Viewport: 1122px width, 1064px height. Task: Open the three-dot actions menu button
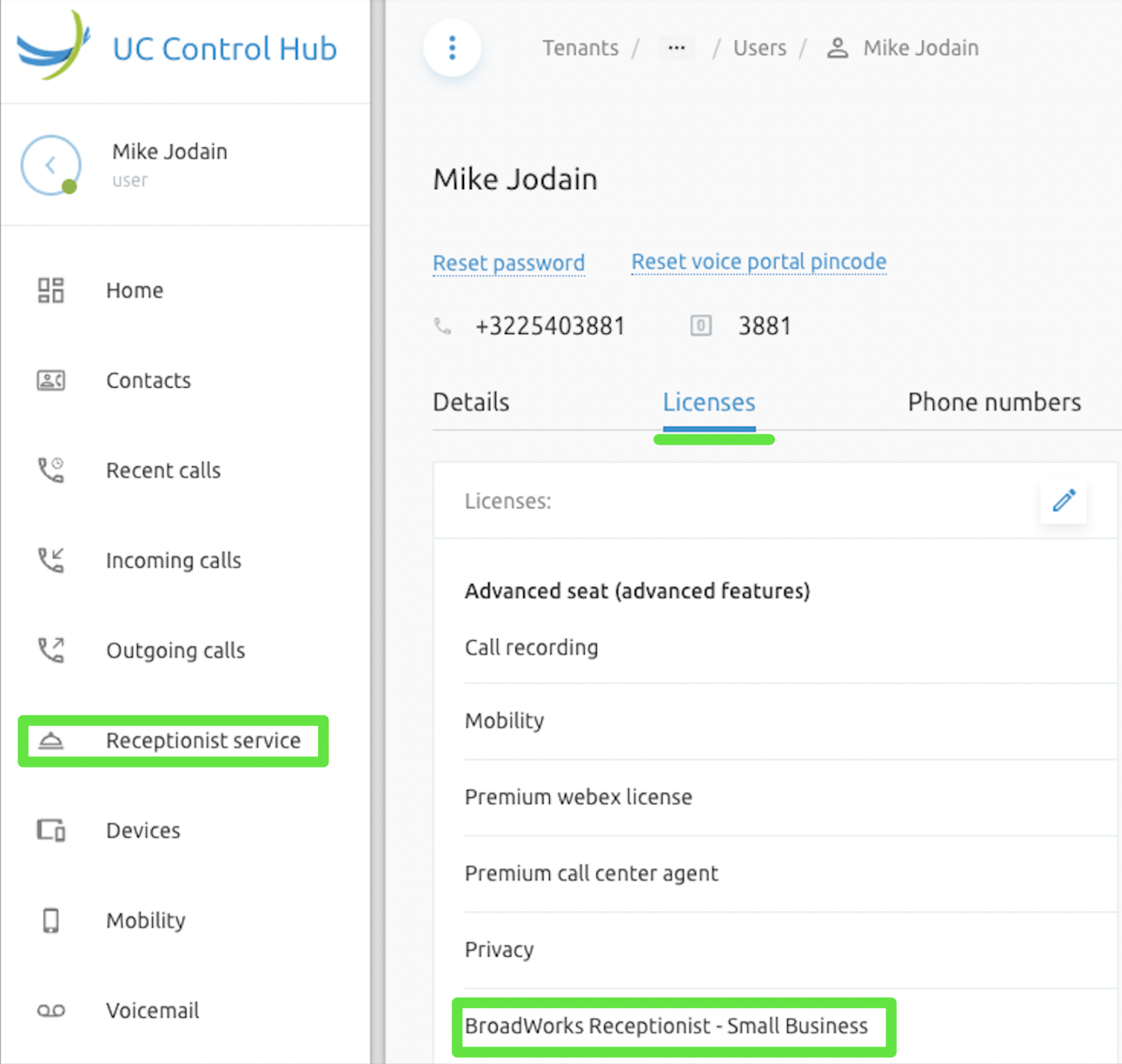[x=452, y=48]
